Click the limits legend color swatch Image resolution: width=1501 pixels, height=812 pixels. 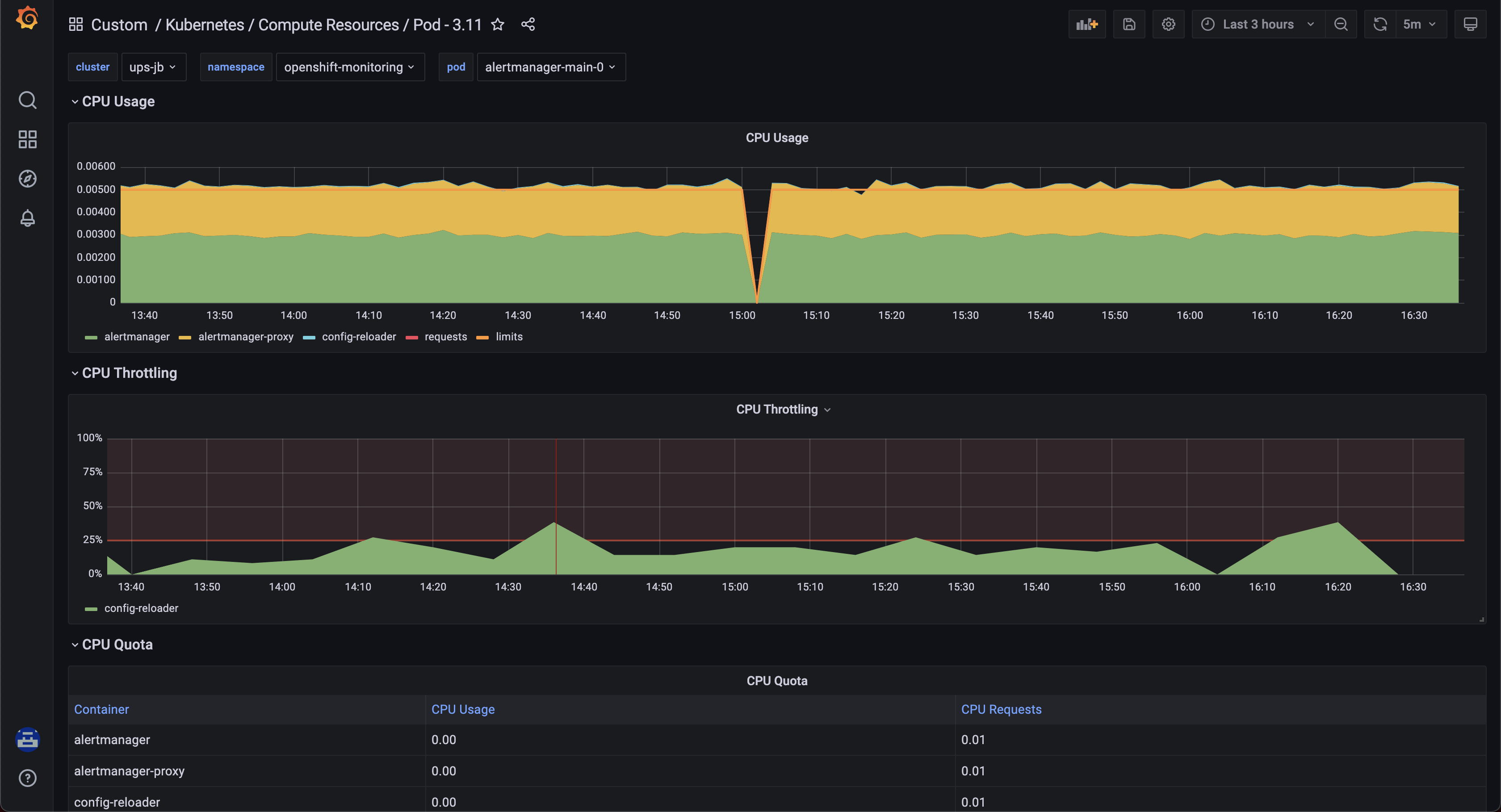[x=482, y=337]
